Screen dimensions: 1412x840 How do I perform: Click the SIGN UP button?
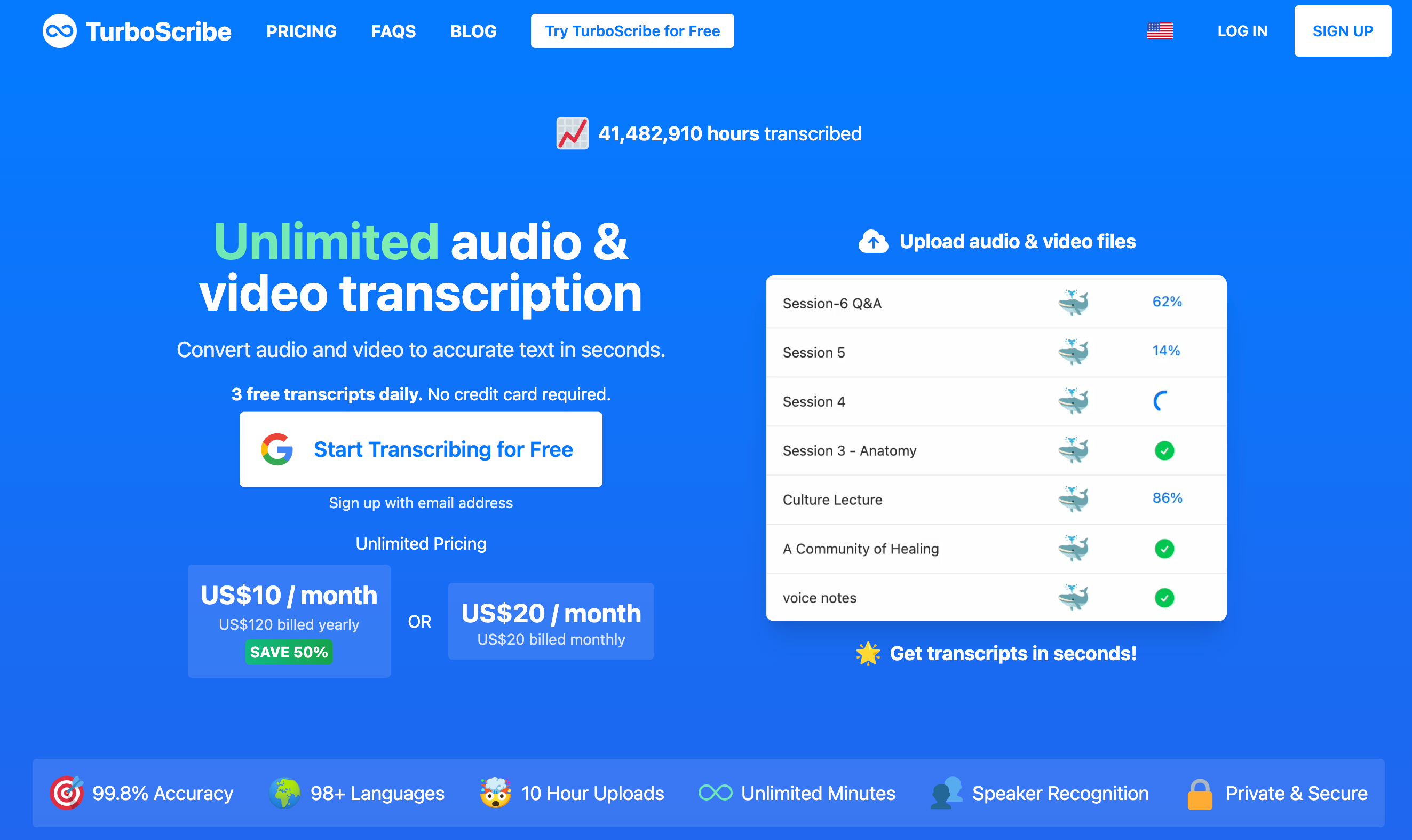pyautogui.click(x=1343, y=31)
